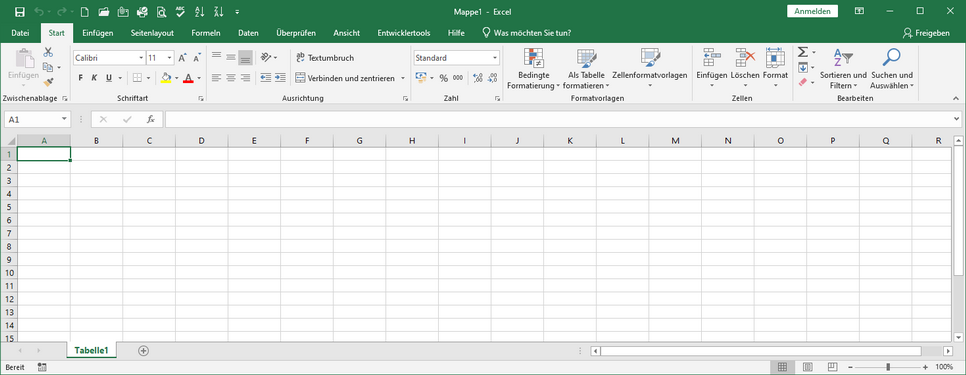Add a new sheet with plus icon
The width and height of the screenshot is (966, 375).
pyautogui.click(x=144, y=350)
